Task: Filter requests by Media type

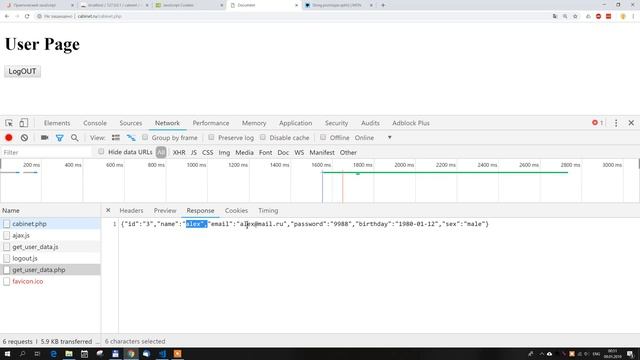Action: point(244,152)
